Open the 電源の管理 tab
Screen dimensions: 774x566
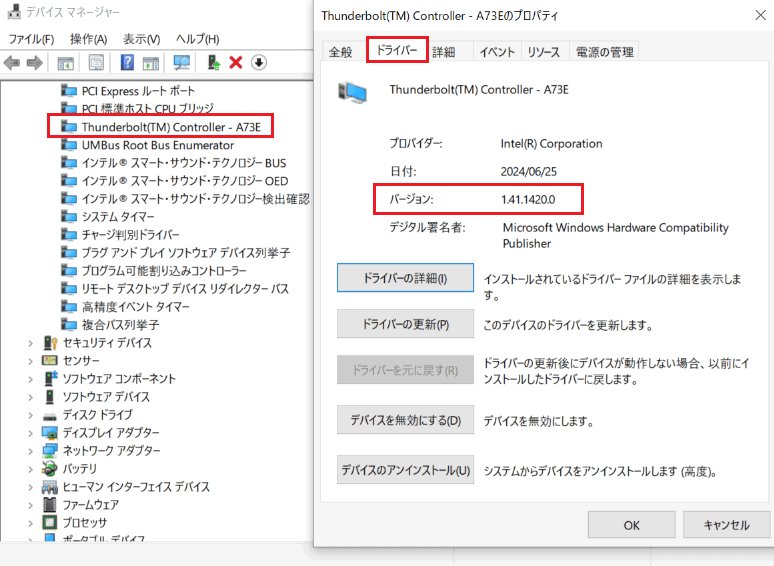(603, 52)
